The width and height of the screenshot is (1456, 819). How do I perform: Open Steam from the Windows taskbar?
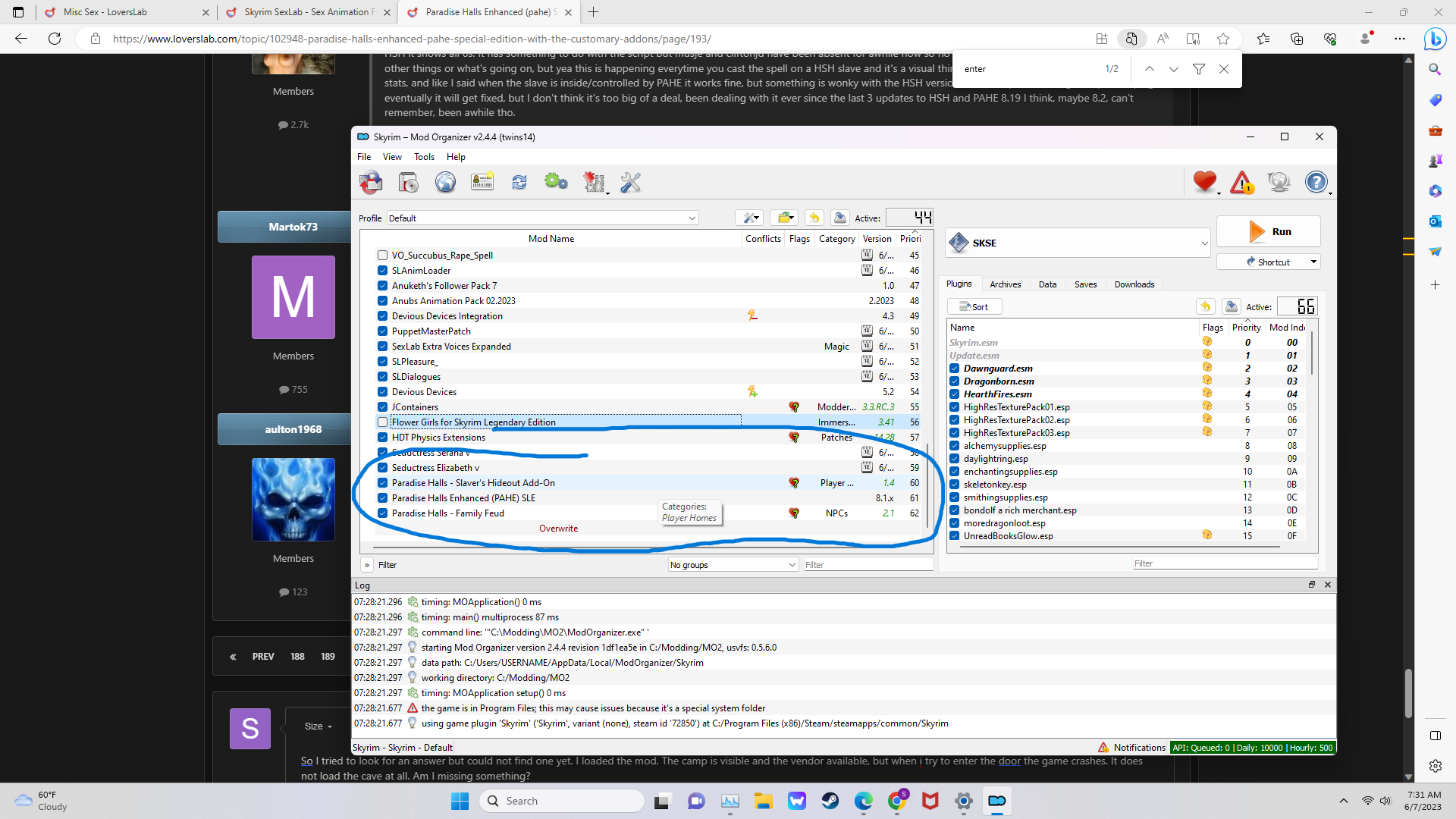coord(830,801)
